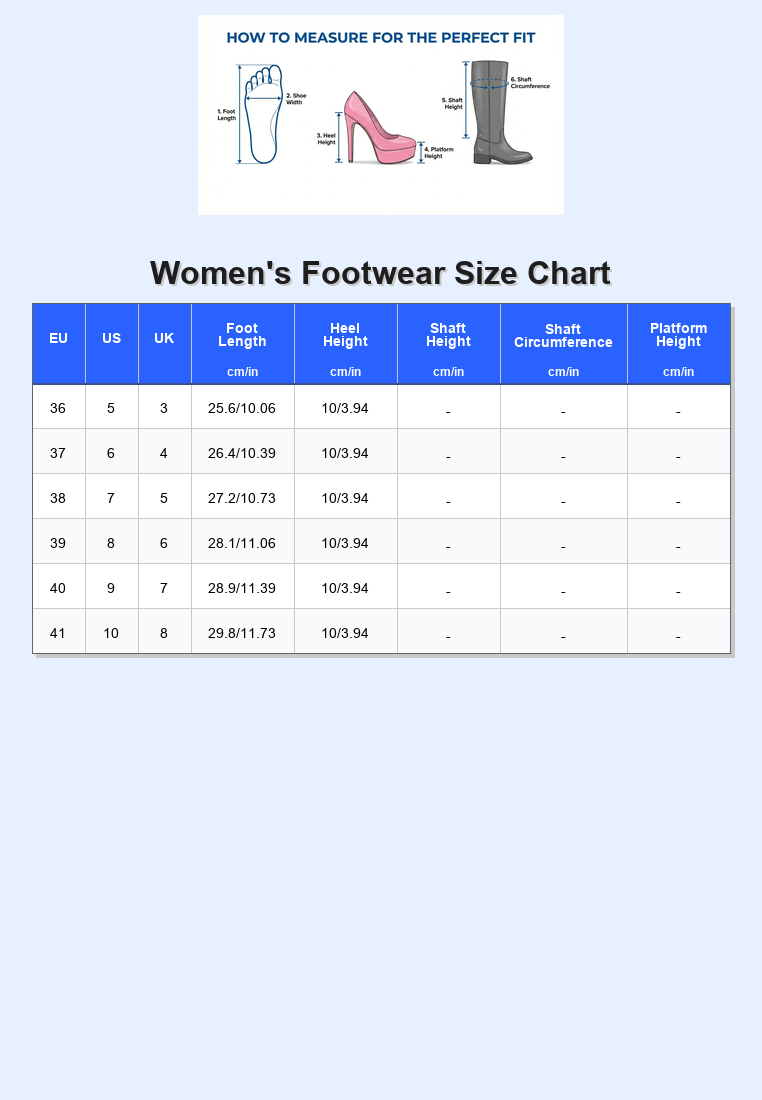Click the foot length value 26.4/10.39
Image resolution: width=762 pixels, height=1100 pixels.
242,453
